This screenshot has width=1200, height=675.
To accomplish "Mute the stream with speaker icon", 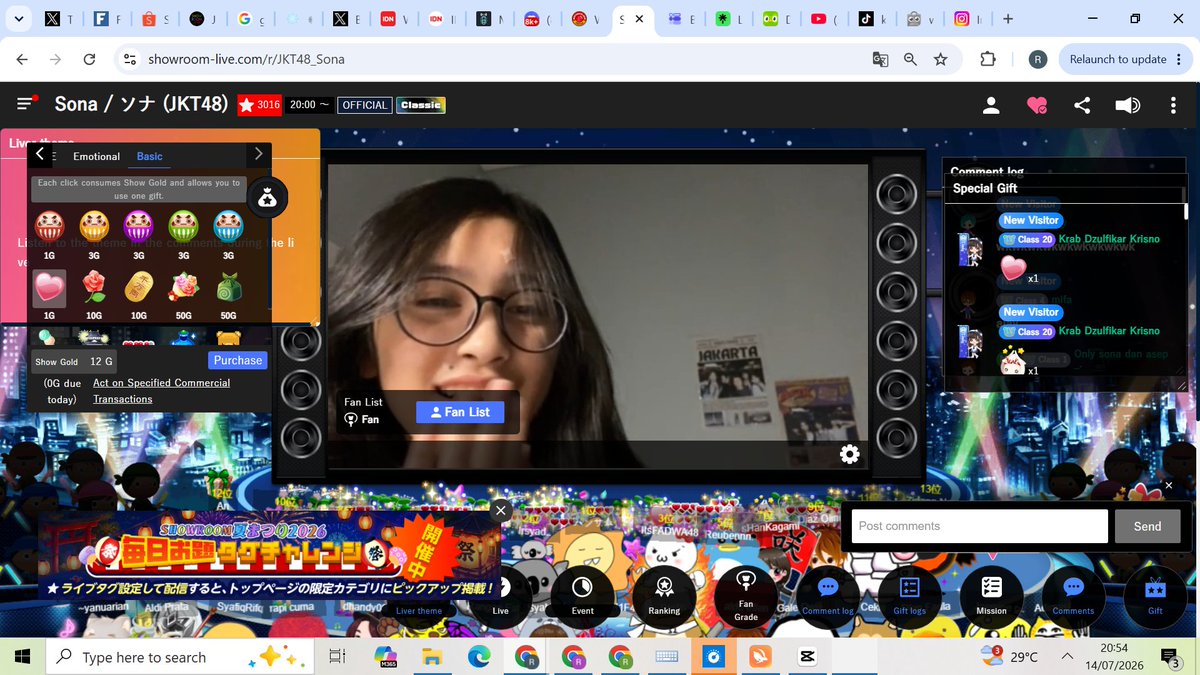I will [x=1127, y=105].
